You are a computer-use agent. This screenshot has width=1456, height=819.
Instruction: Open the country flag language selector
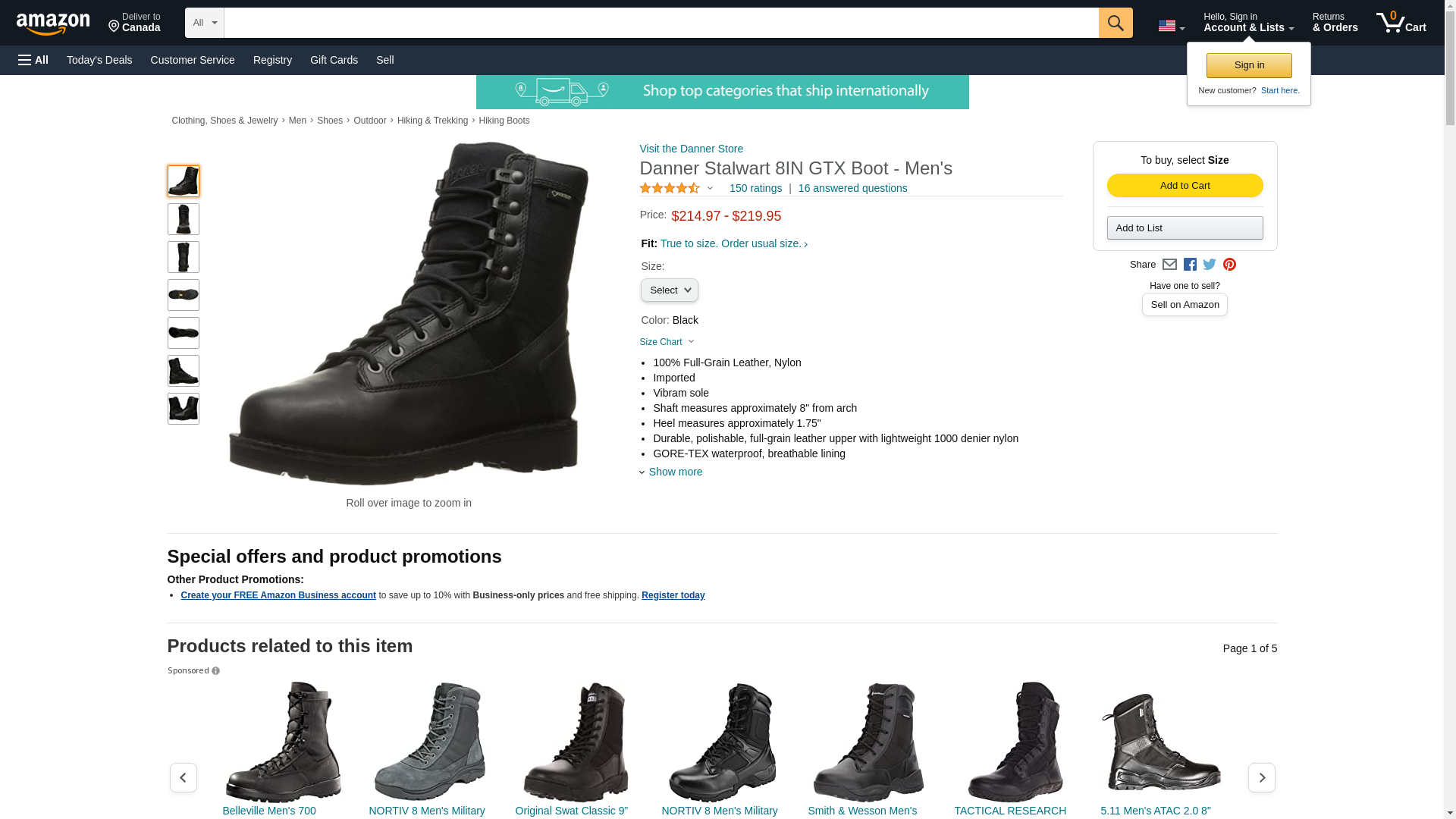(1172, 27)
